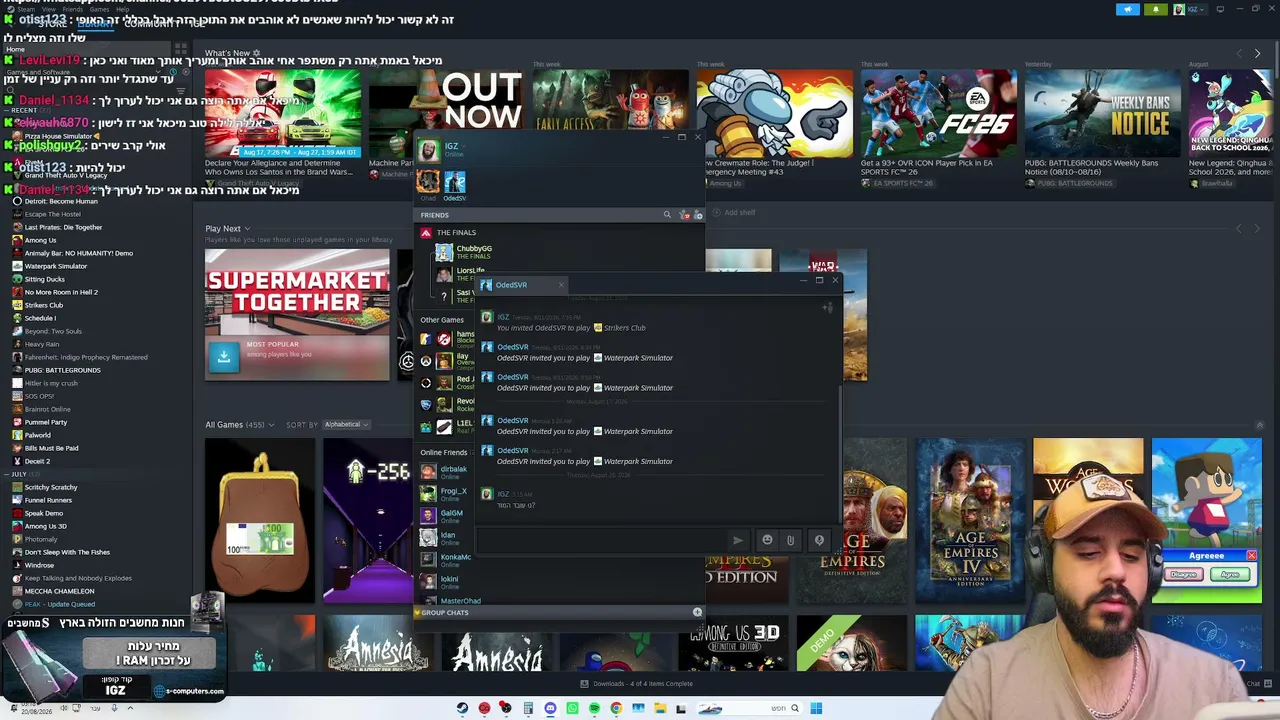
Task: Open the Calculator taskbar icon
Action: [x=528, y=709]
